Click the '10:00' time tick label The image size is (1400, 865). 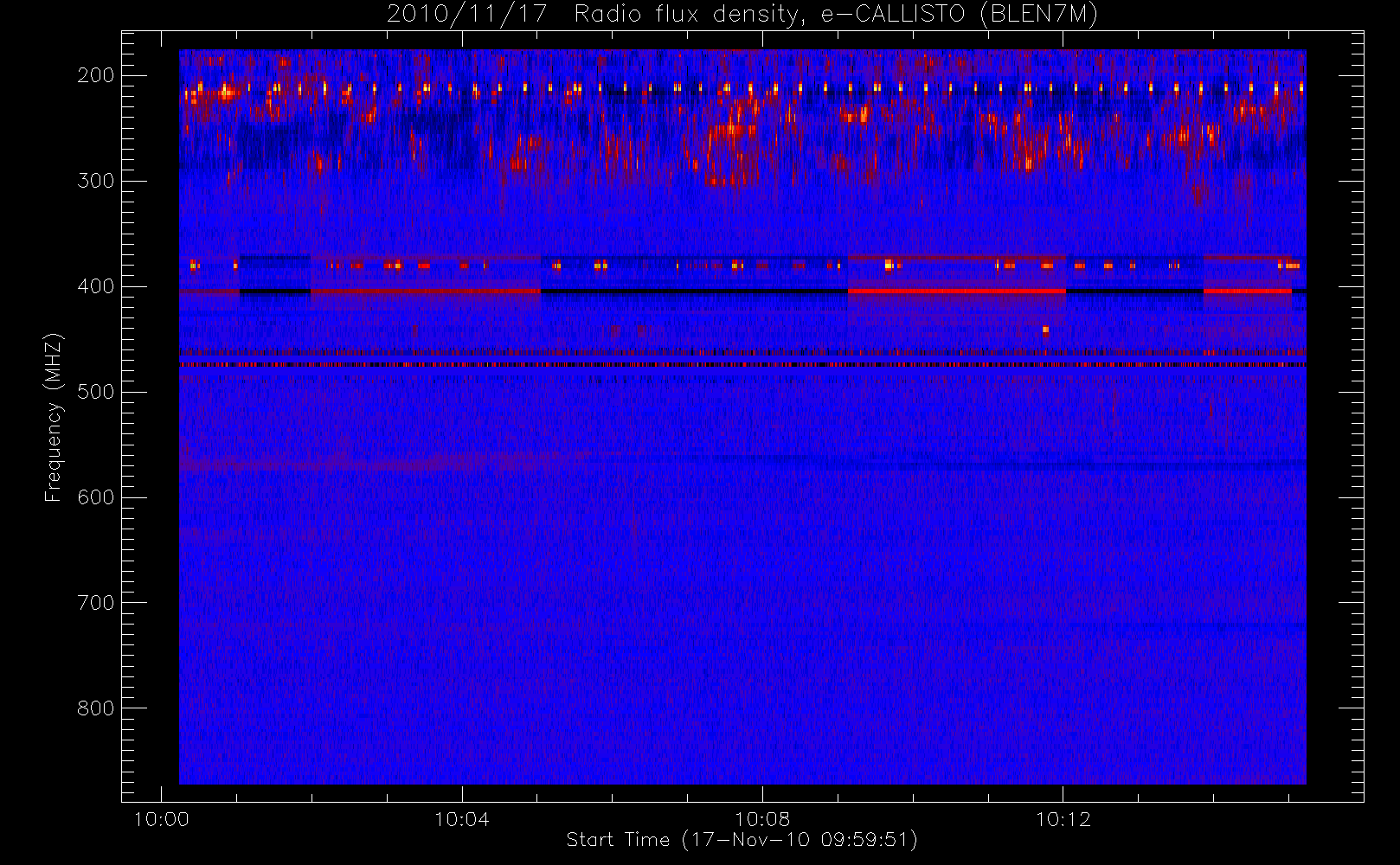tap(161, 819)
